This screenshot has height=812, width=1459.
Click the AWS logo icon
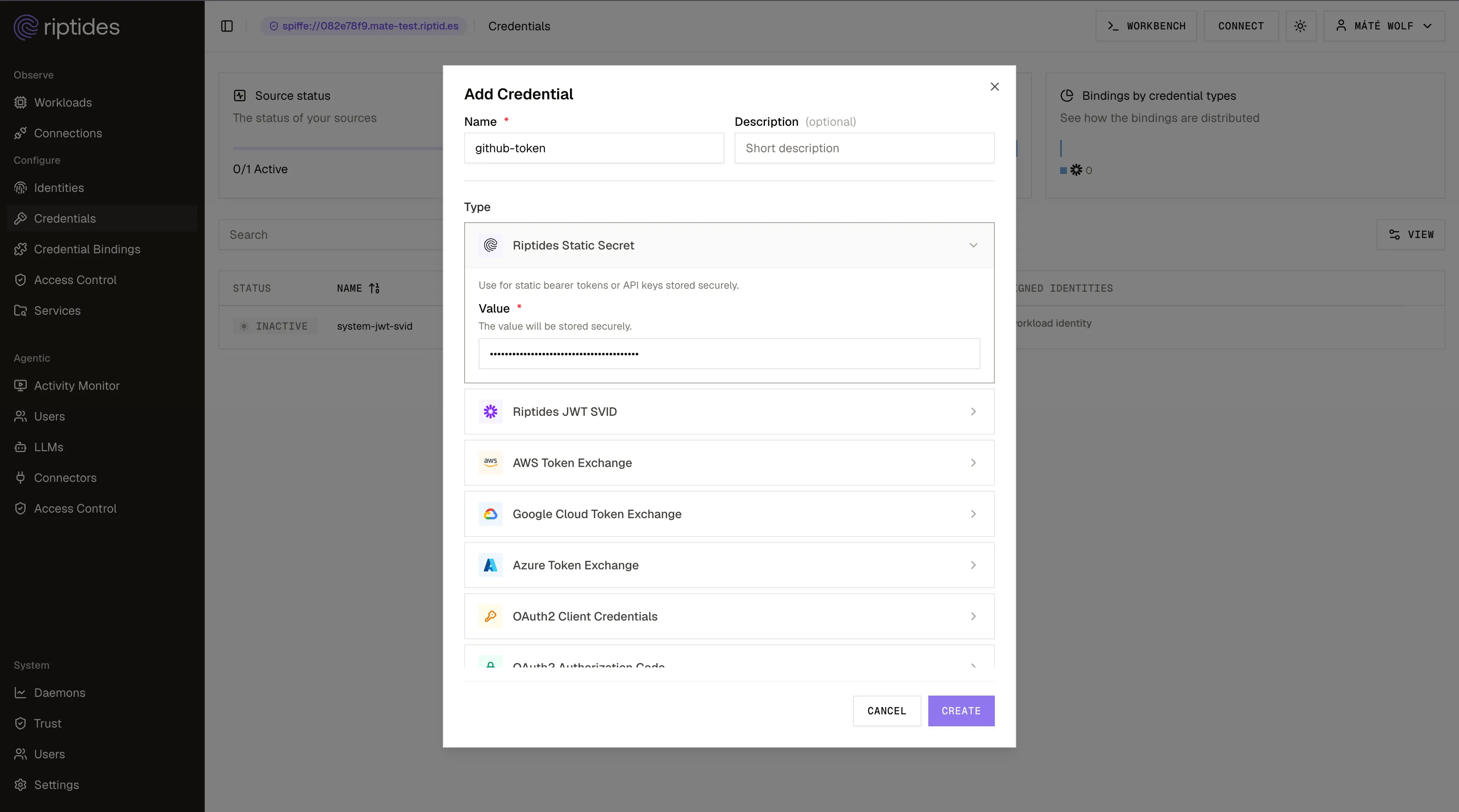(x=491, y=463)
